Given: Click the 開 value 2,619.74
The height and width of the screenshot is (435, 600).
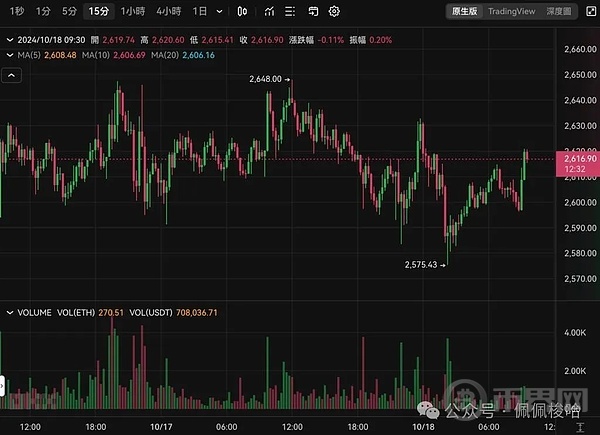Looking at the screenshot, I should 119,40.
